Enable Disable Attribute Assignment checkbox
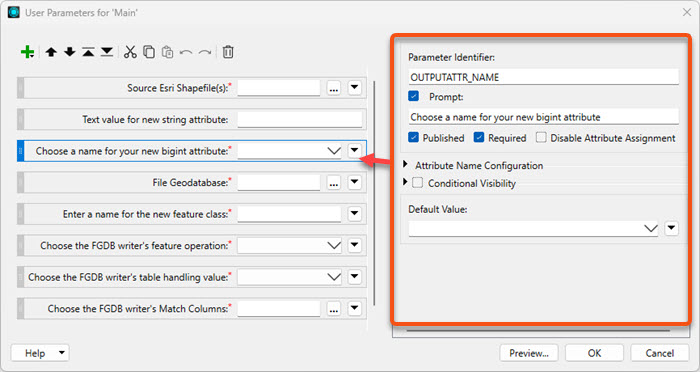Viewport: 700px width, 372px height. click(541, 138)
